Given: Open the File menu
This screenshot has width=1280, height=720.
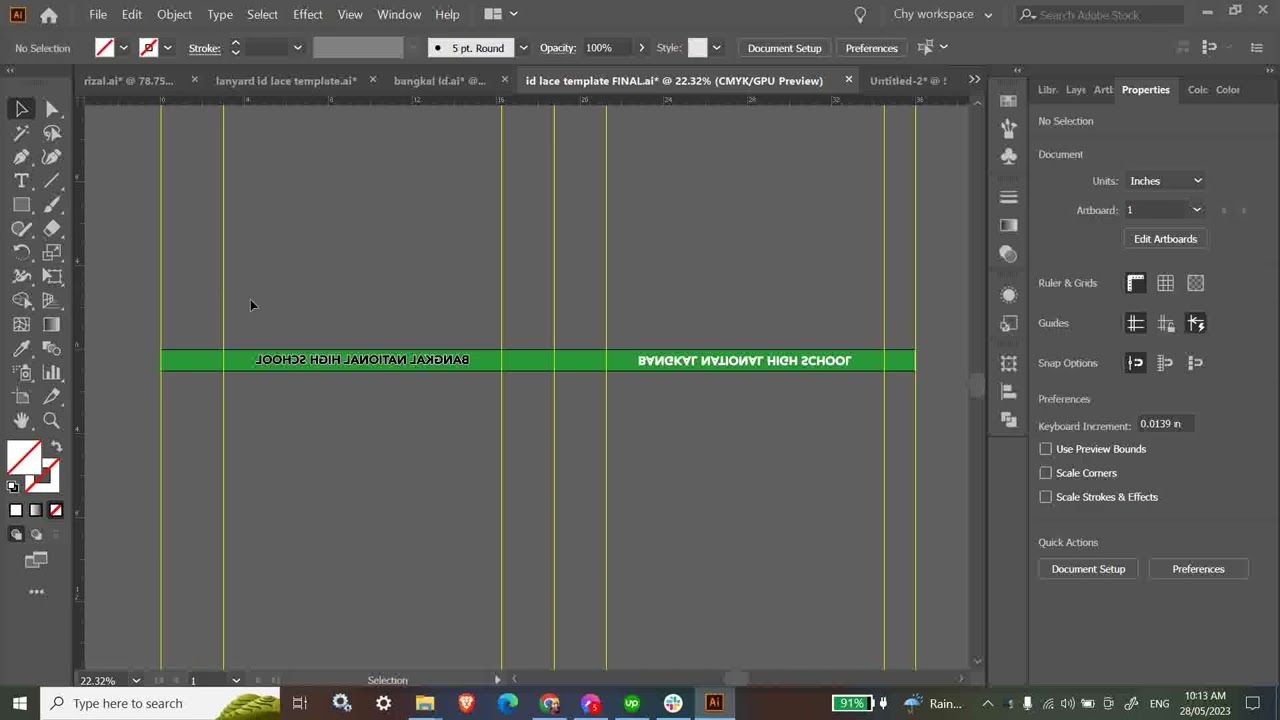Looking at the screenshot, I should point(98,14).
